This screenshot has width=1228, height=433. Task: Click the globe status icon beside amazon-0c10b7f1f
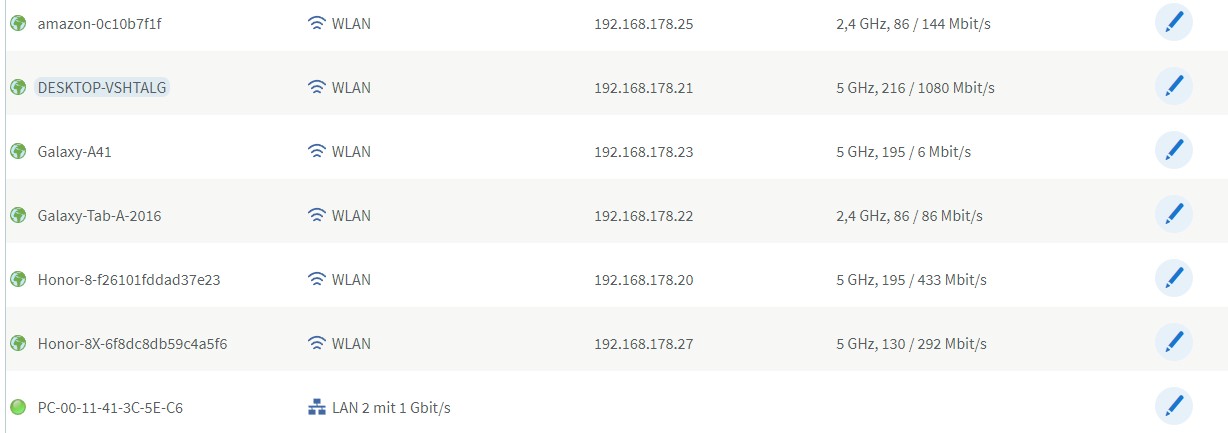tap(18, 23)
